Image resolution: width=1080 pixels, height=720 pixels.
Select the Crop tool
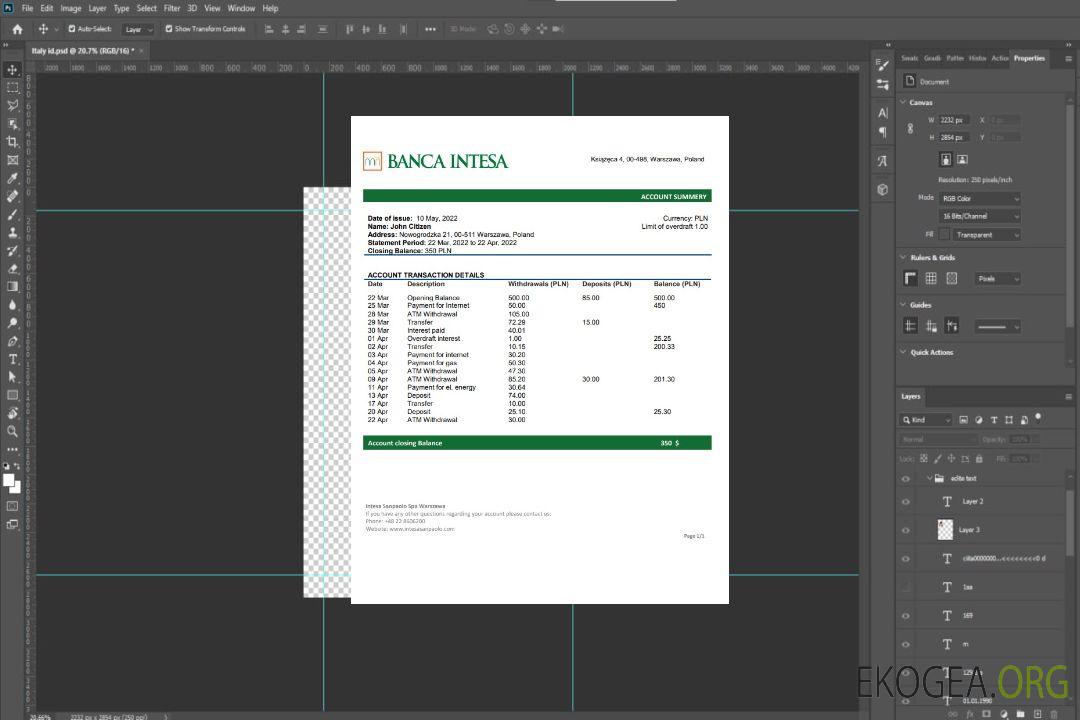click(x=12, y=142)
